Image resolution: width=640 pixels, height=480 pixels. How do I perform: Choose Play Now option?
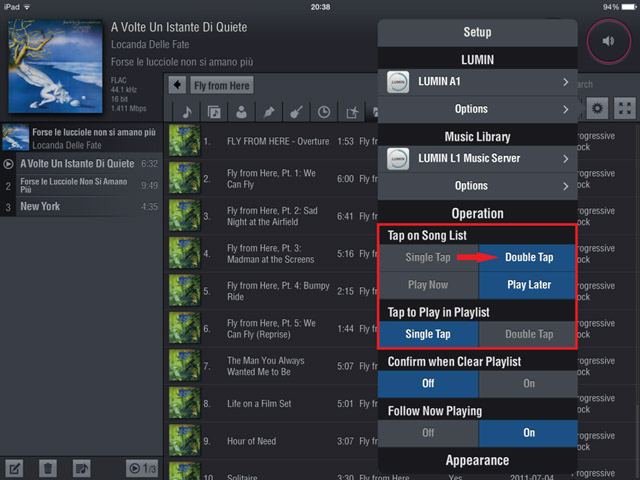[428, 284]
